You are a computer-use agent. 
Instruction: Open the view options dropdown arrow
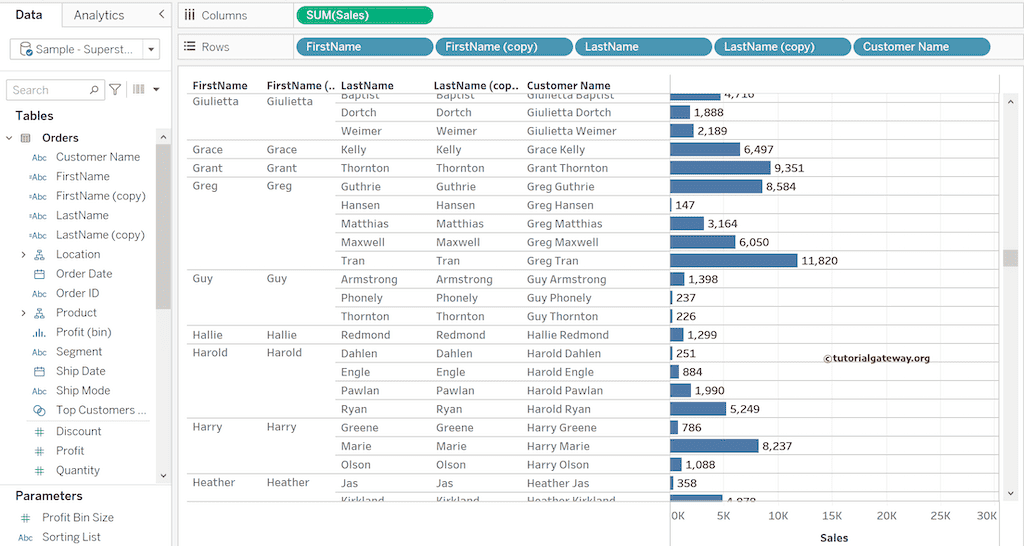click(x=156, y=90)
